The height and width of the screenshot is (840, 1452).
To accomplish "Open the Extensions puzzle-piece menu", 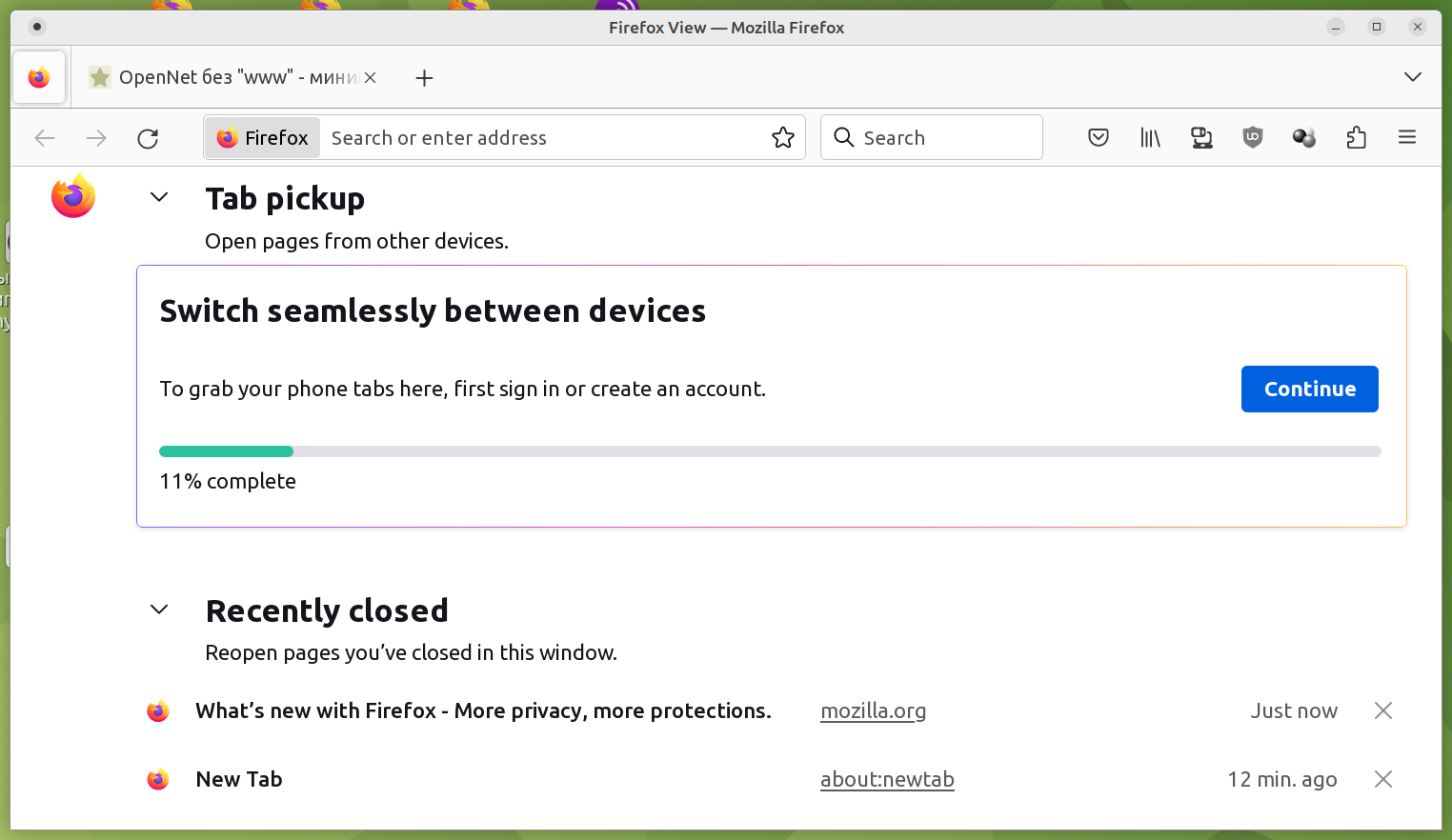I will point(1356,138).
